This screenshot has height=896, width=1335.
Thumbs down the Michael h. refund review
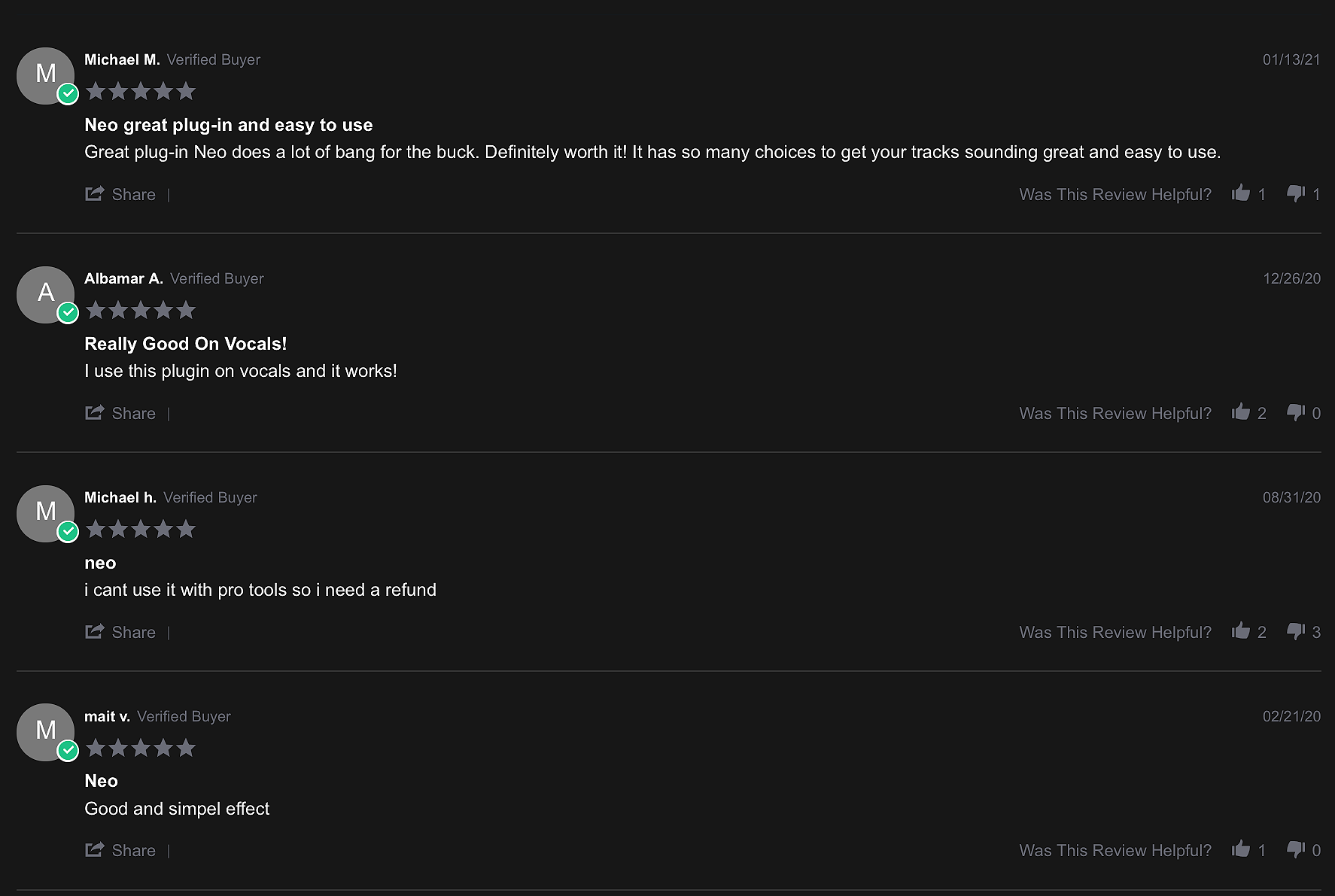click(x=1296, y=631)
